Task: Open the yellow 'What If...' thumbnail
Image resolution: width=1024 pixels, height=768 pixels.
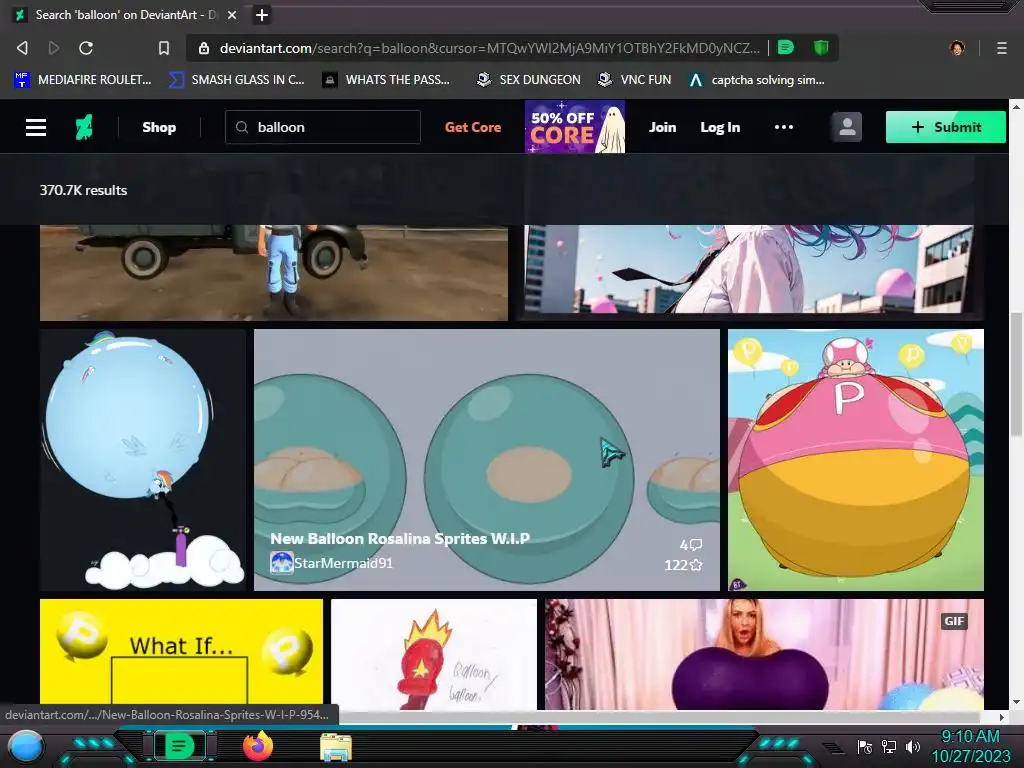Action: tap(181, 652)
